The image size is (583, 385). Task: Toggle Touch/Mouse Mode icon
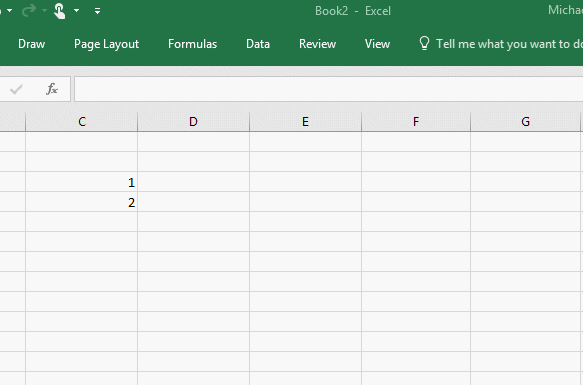(59, 11)
